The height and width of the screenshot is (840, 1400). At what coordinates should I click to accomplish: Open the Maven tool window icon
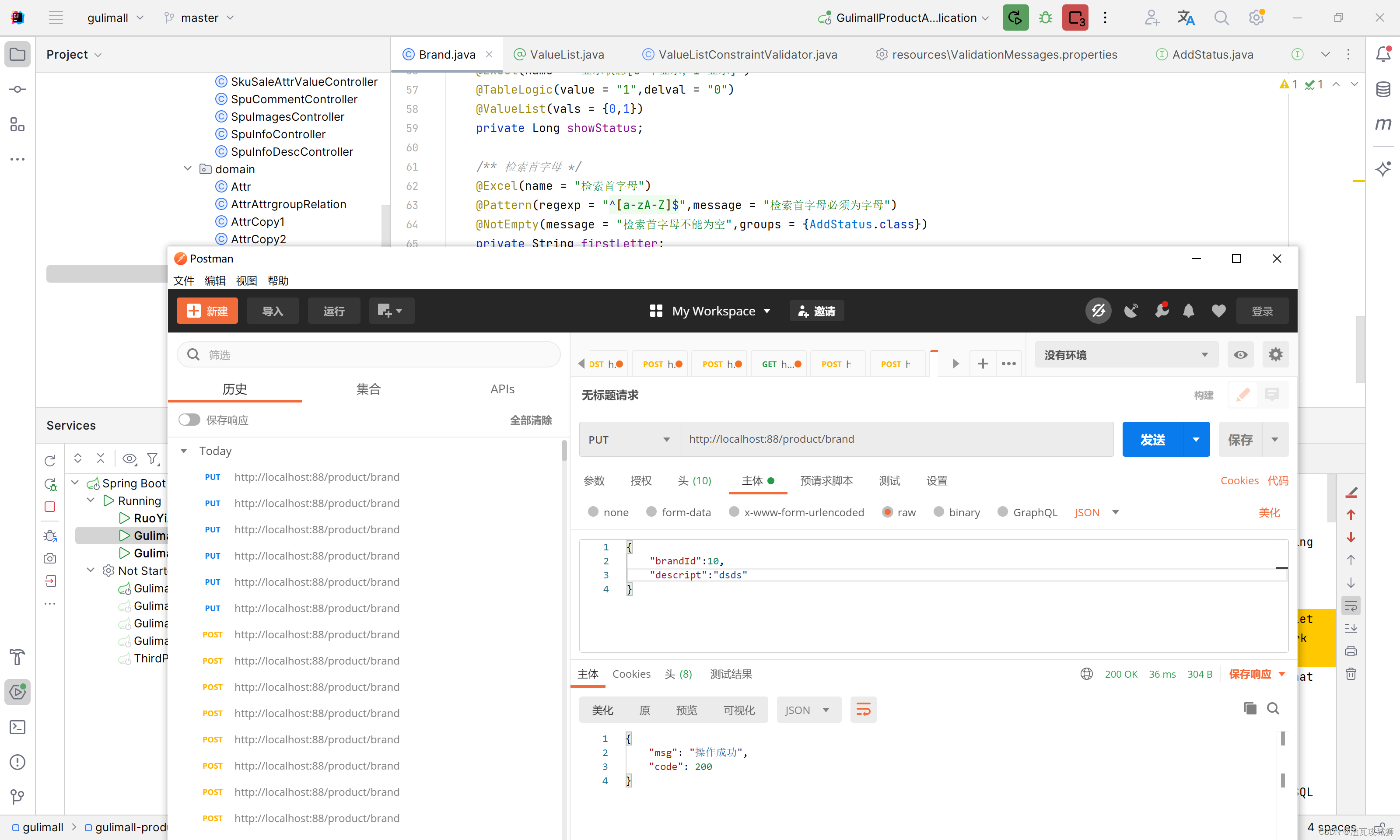[x=1383, y=123]
